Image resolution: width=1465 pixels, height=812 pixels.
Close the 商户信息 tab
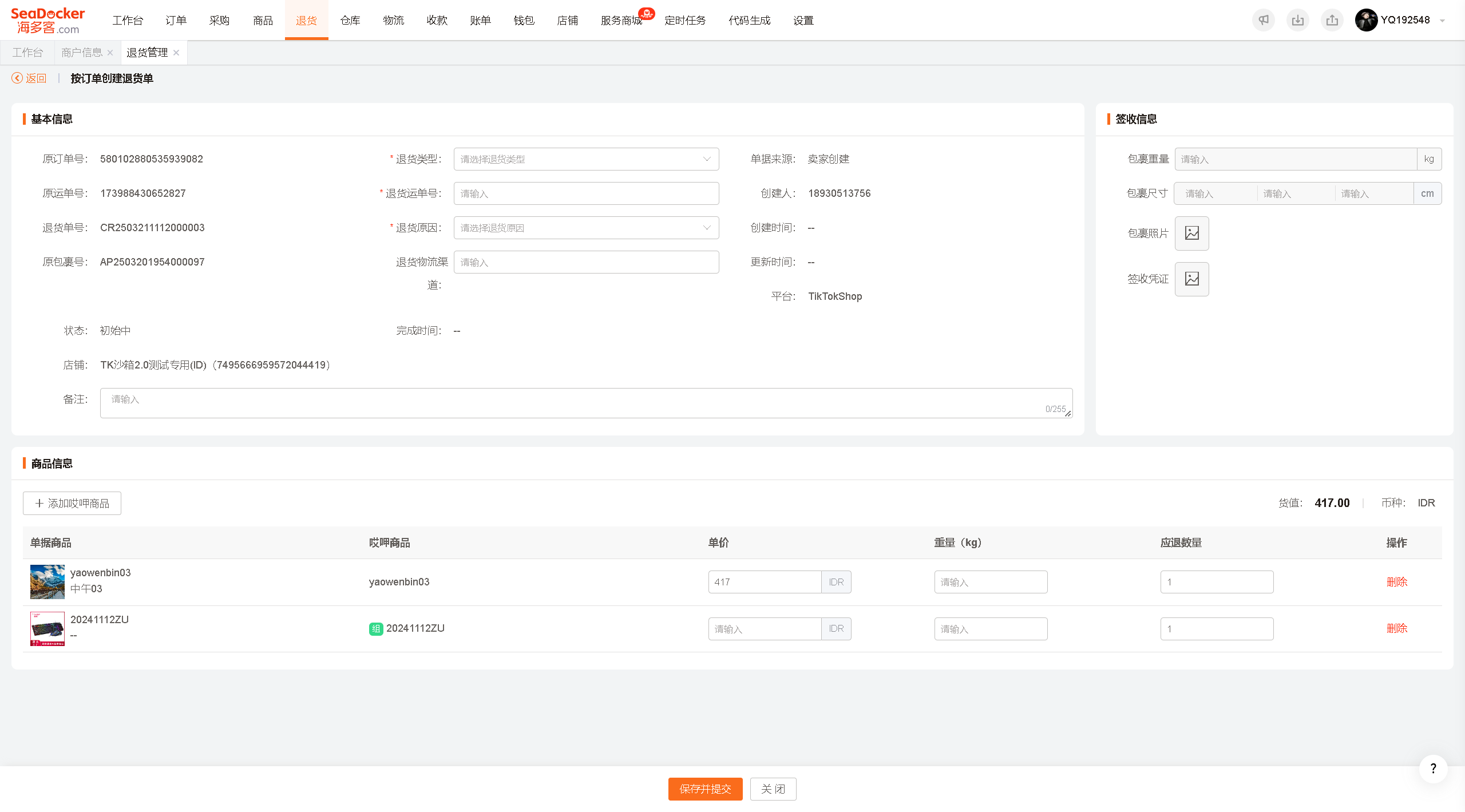point(110,53)
